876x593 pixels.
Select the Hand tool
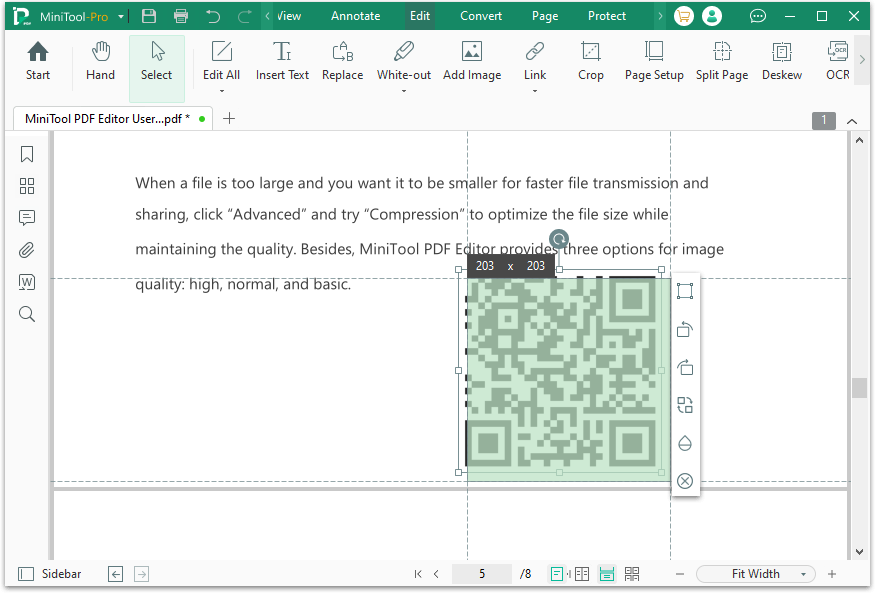pyautogui.click(x=101, y=61)
